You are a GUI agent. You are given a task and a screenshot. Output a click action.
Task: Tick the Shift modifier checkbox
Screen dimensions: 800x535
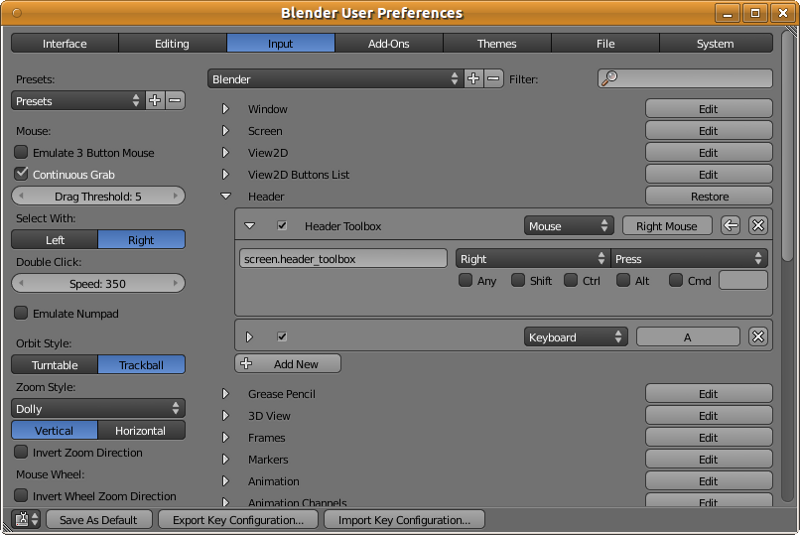point(518,280)
